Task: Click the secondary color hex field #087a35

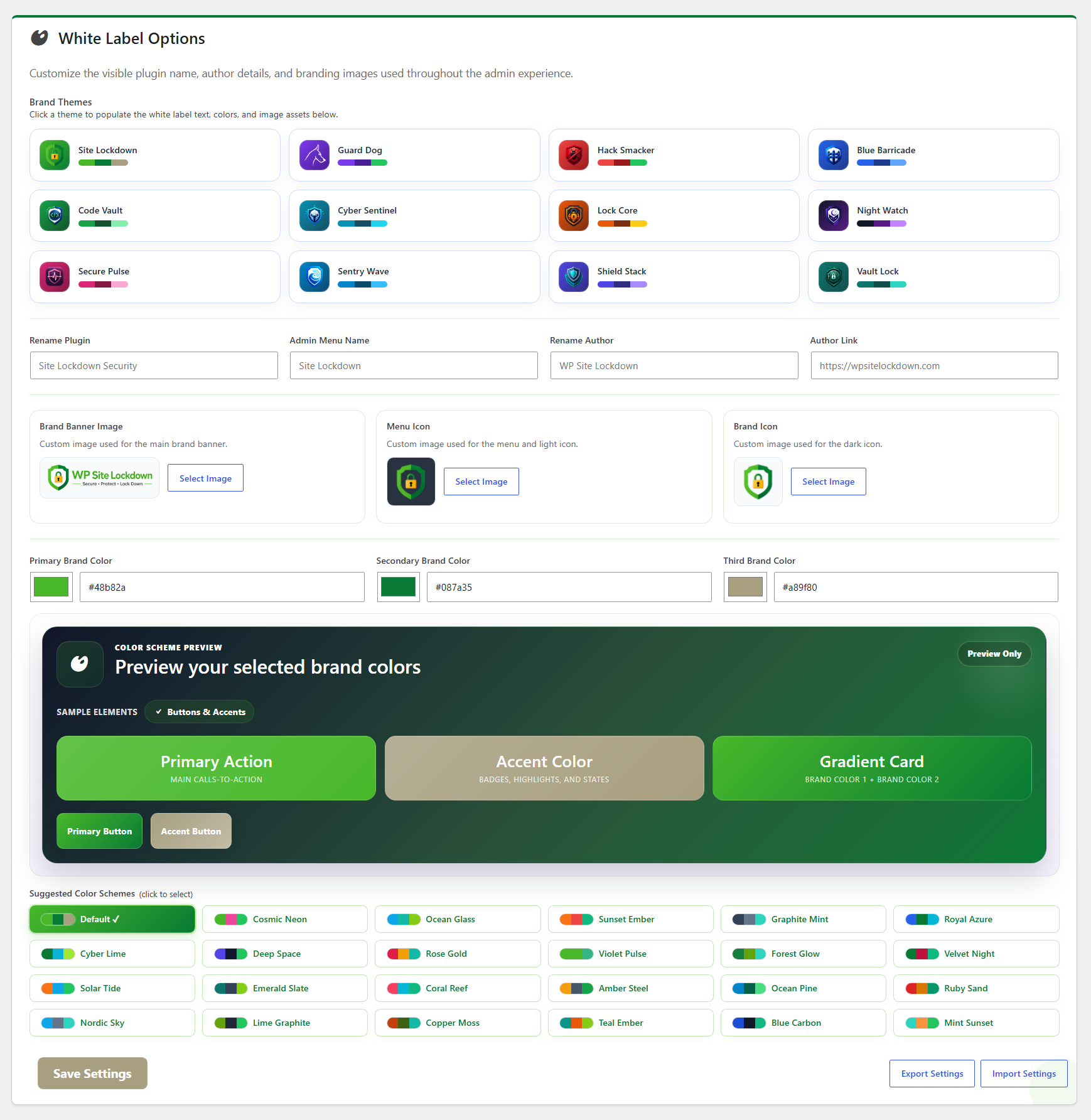Action: point(569,587)
